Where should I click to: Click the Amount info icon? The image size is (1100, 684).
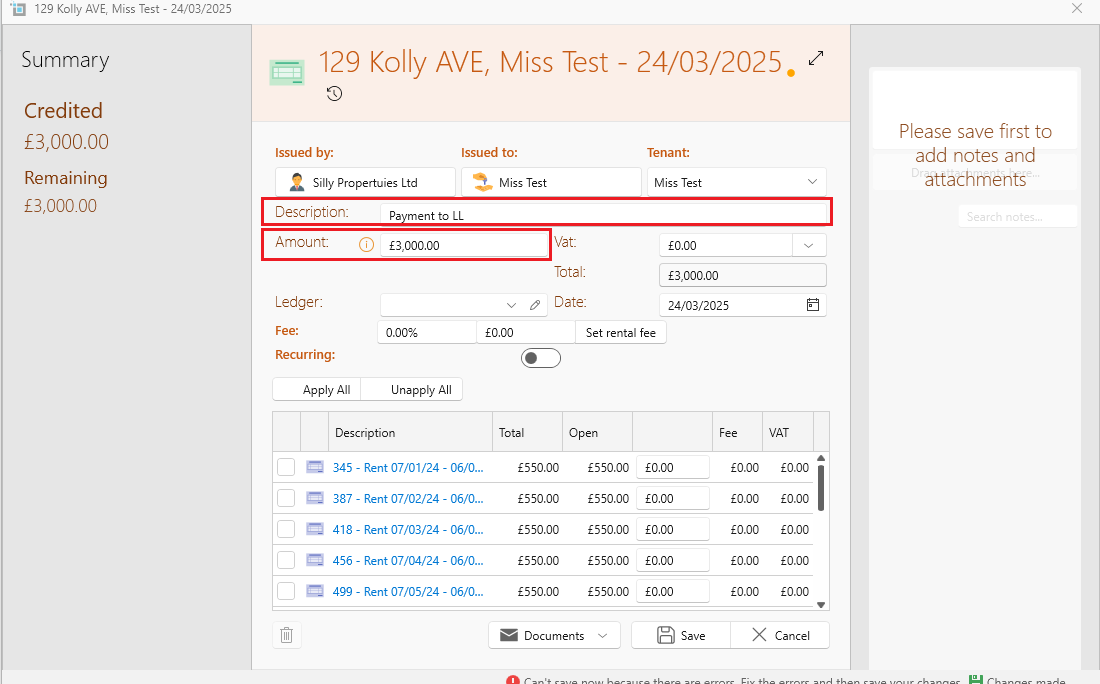366,245
